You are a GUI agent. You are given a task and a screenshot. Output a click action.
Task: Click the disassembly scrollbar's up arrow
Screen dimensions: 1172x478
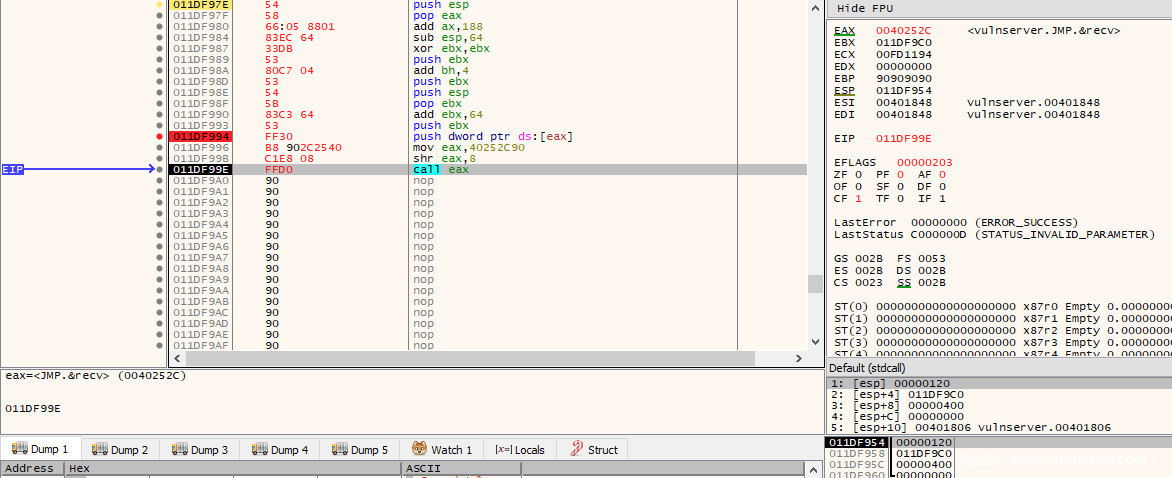tap(814, 6)
